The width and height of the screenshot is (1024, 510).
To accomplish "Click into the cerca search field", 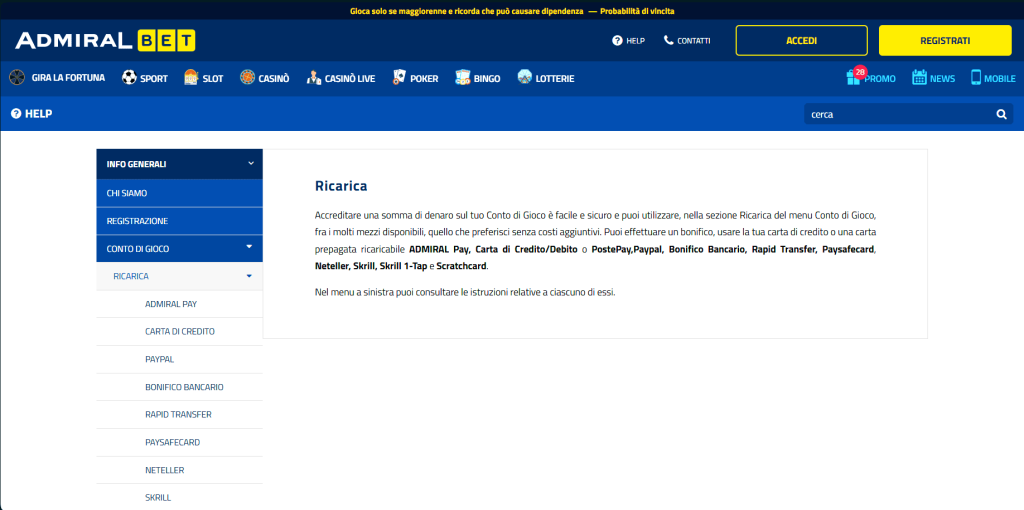I will click(897, 114).
